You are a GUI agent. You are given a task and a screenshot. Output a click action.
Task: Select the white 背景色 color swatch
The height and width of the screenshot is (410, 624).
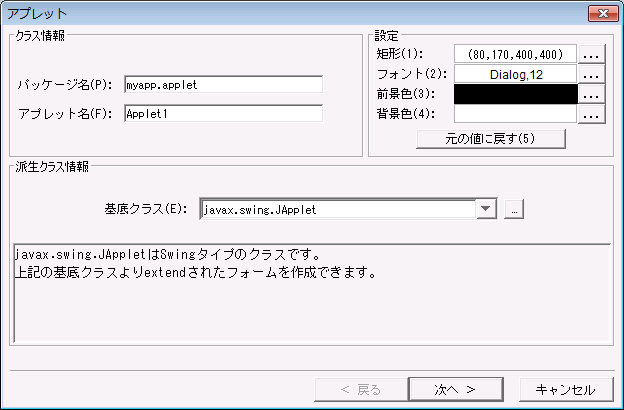point(515,114)
